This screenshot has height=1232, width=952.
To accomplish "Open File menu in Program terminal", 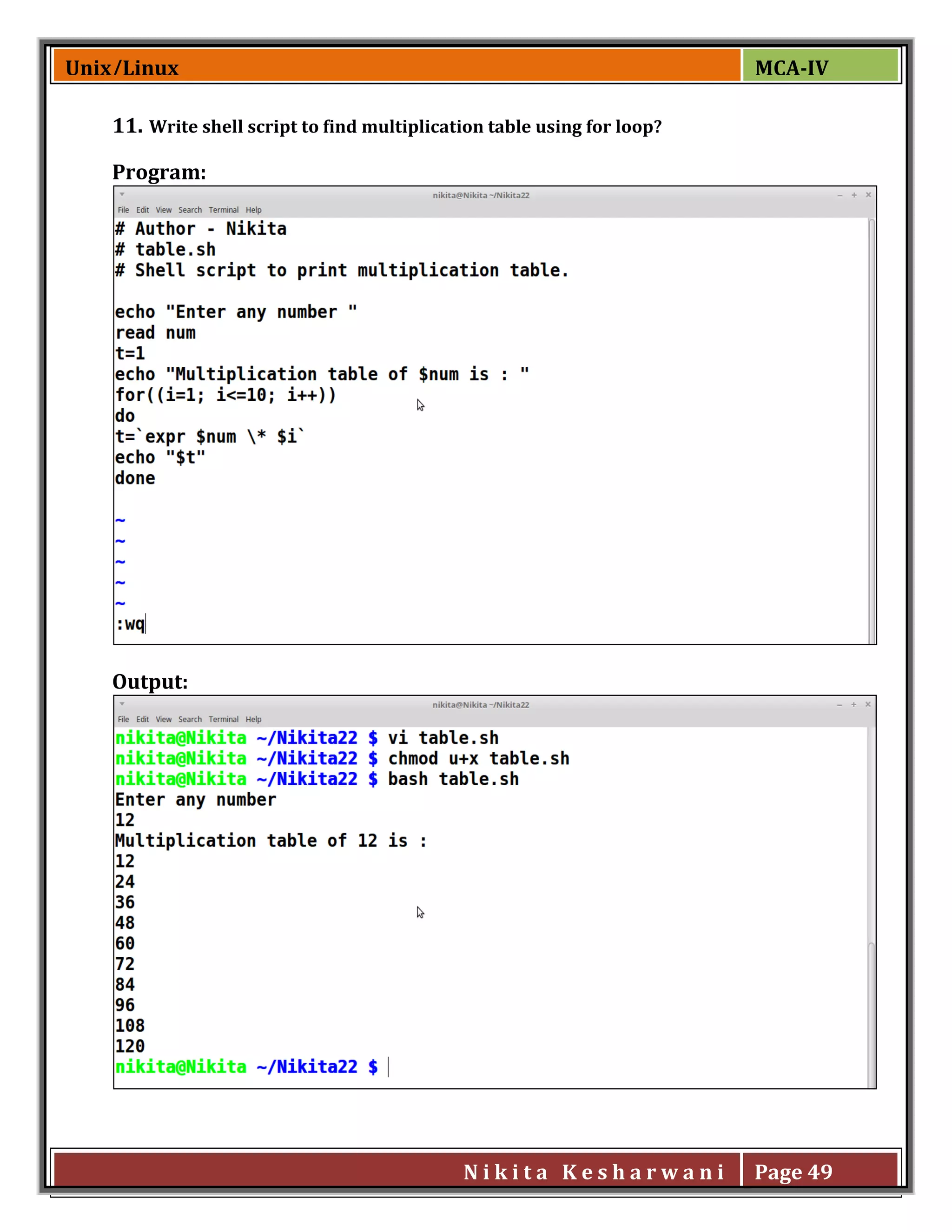I will (x=123, y=210).
